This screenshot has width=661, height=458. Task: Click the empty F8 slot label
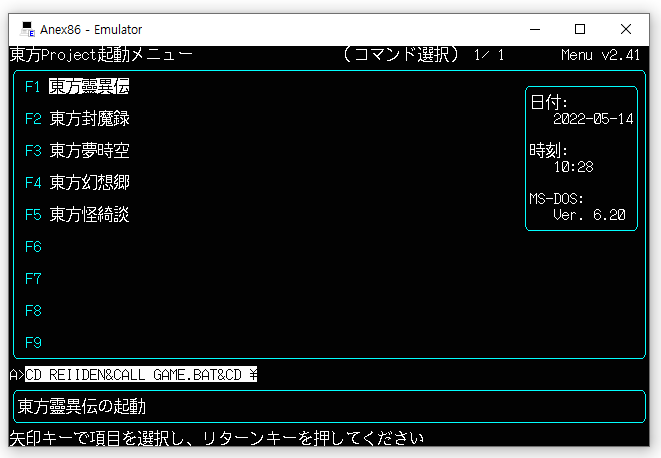tap(33, 311)
